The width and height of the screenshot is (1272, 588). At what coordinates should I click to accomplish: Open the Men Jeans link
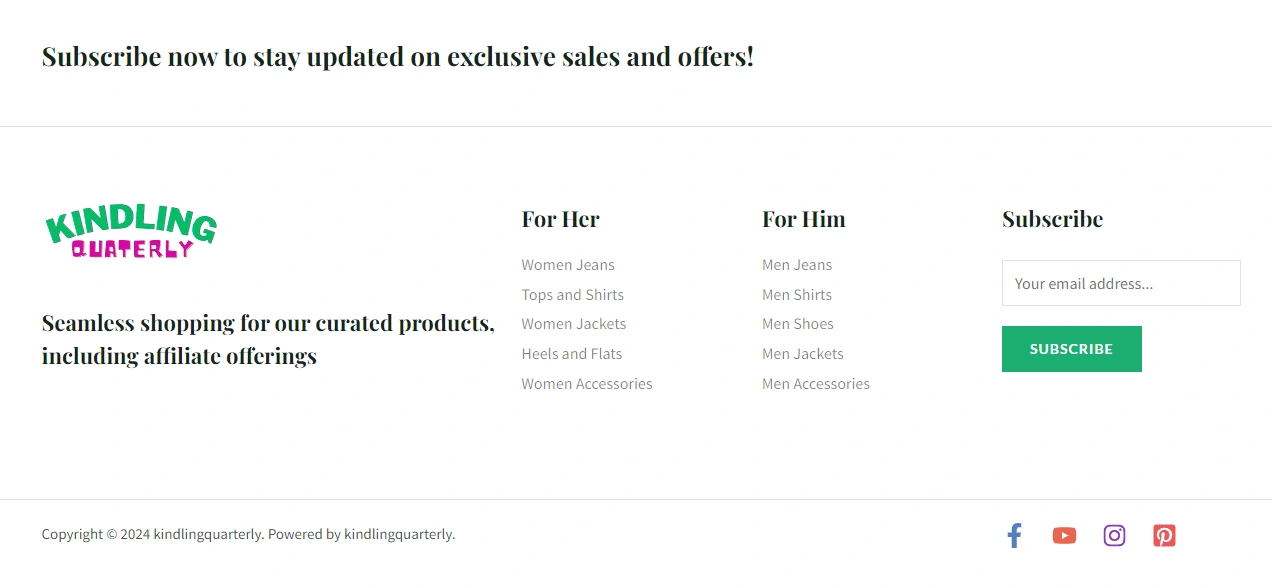[x=797, y=265]
